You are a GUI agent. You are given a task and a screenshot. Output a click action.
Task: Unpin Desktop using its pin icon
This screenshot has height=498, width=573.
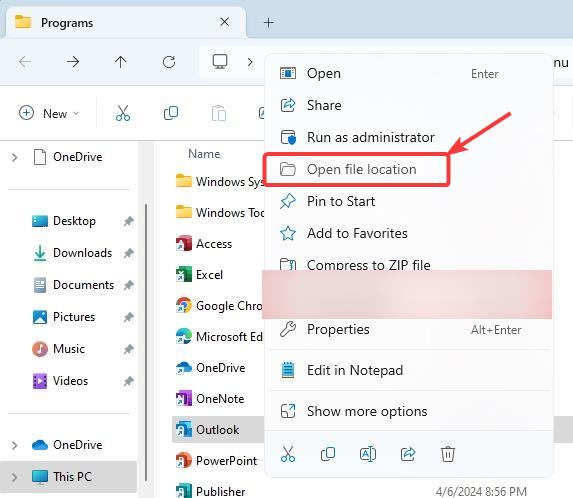pyautogui.click(x=128, y=221)
